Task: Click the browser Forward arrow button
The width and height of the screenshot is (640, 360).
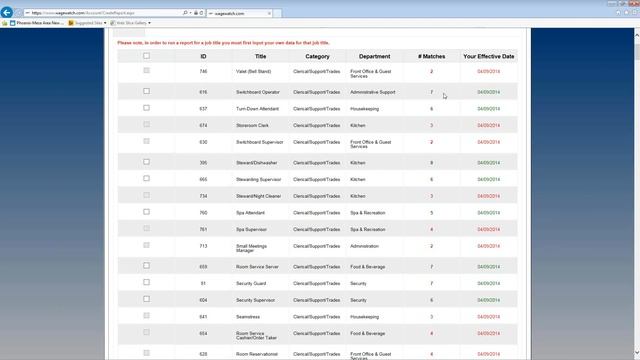Action: (18, 13)
